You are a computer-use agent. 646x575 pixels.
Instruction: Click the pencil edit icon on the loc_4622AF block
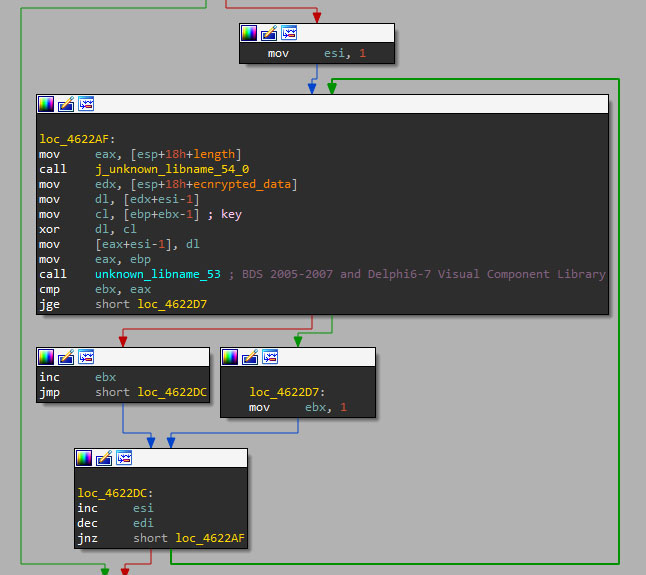pyautogui.click(x=66, y=104)
